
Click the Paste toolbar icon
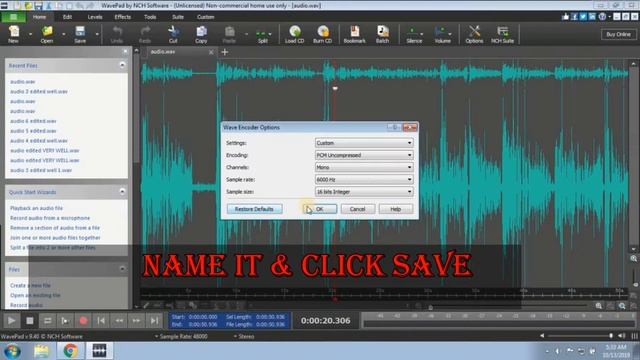coord(229,34)
